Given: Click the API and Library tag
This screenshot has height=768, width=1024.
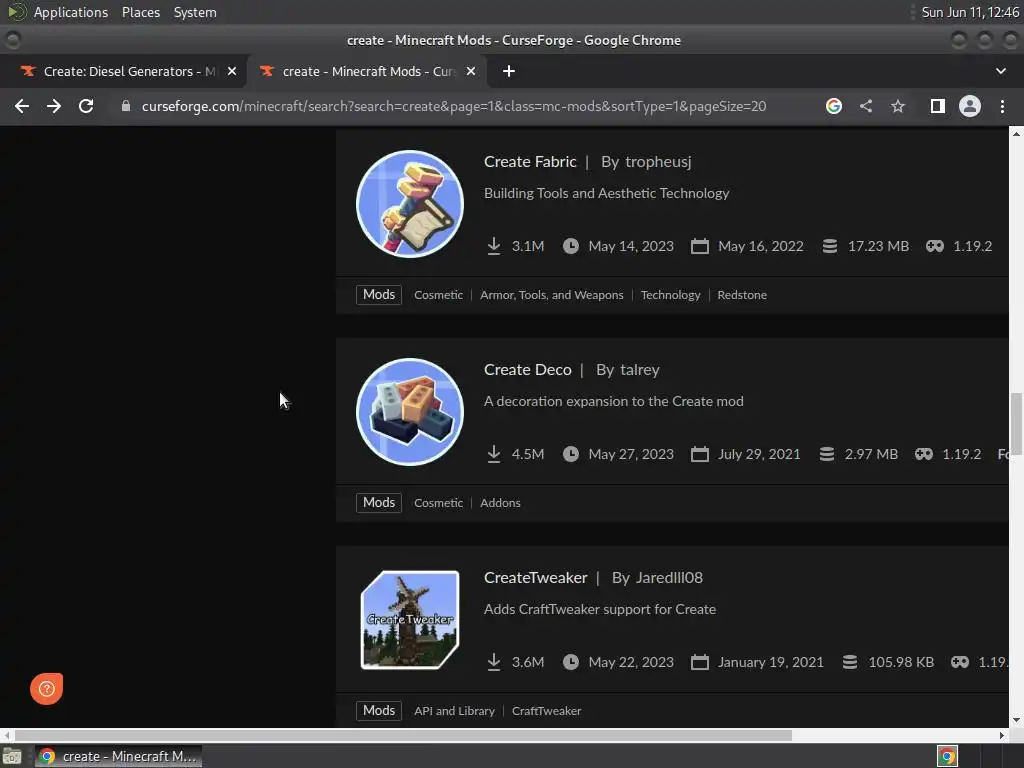Looking at the screenshot, I should pos(454,711).
